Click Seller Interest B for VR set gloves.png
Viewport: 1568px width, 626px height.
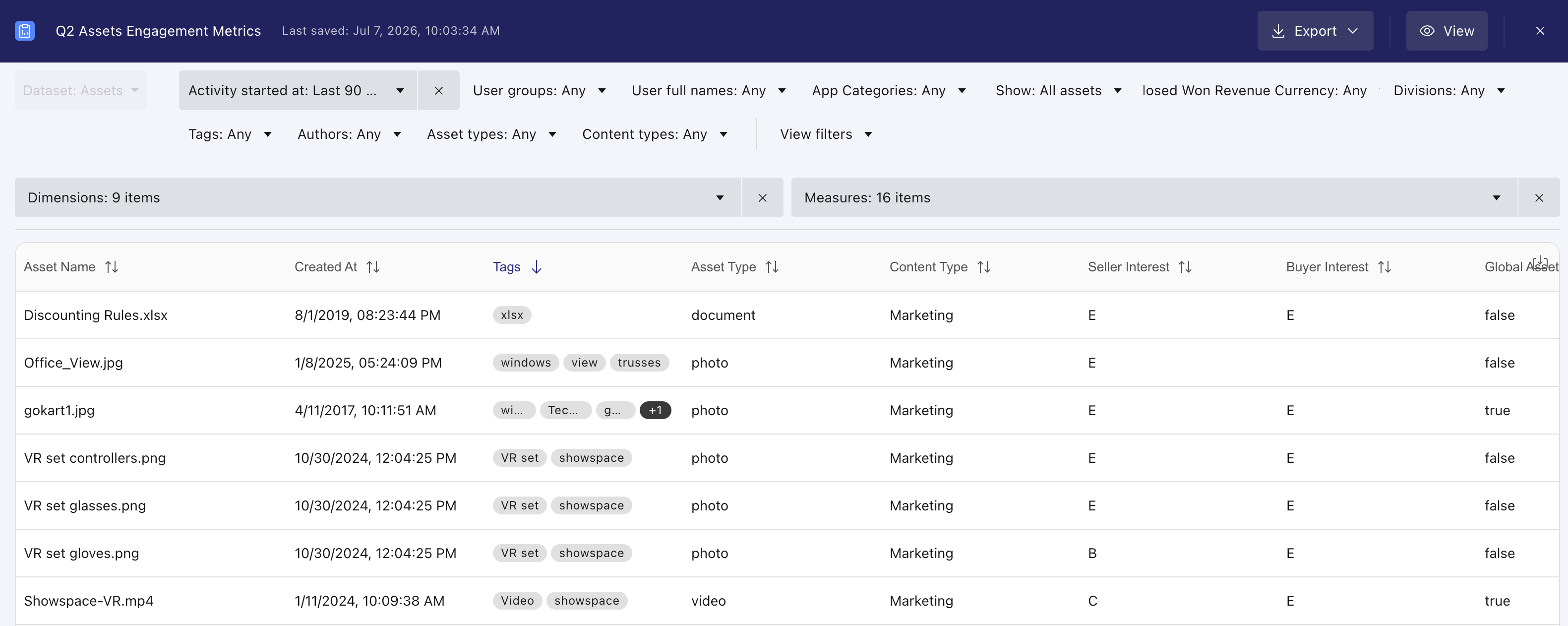pos(1092,553)
